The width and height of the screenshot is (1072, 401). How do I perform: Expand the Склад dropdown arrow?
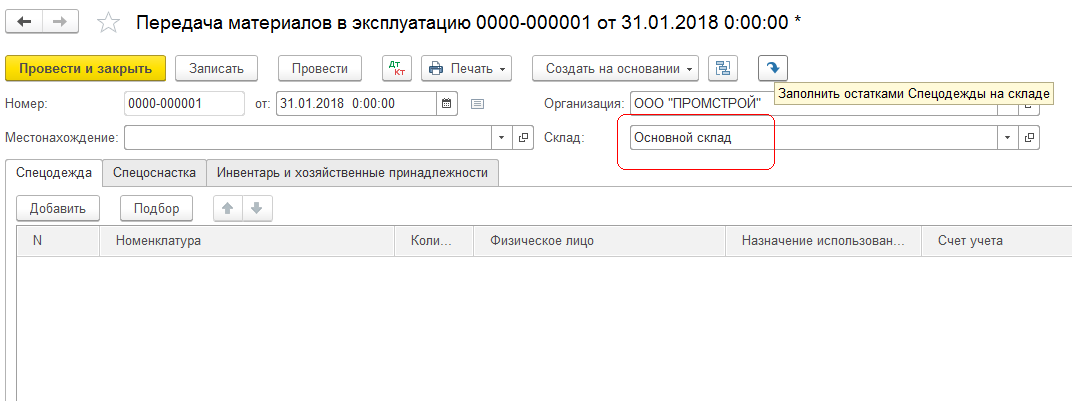coord(1008,138)
